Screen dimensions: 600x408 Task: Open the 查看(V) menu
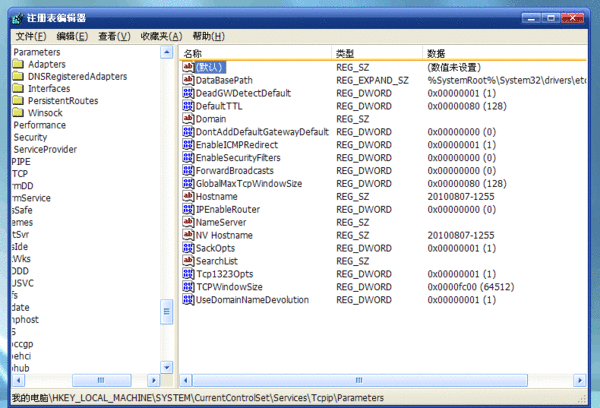click(x=114, y=36)
